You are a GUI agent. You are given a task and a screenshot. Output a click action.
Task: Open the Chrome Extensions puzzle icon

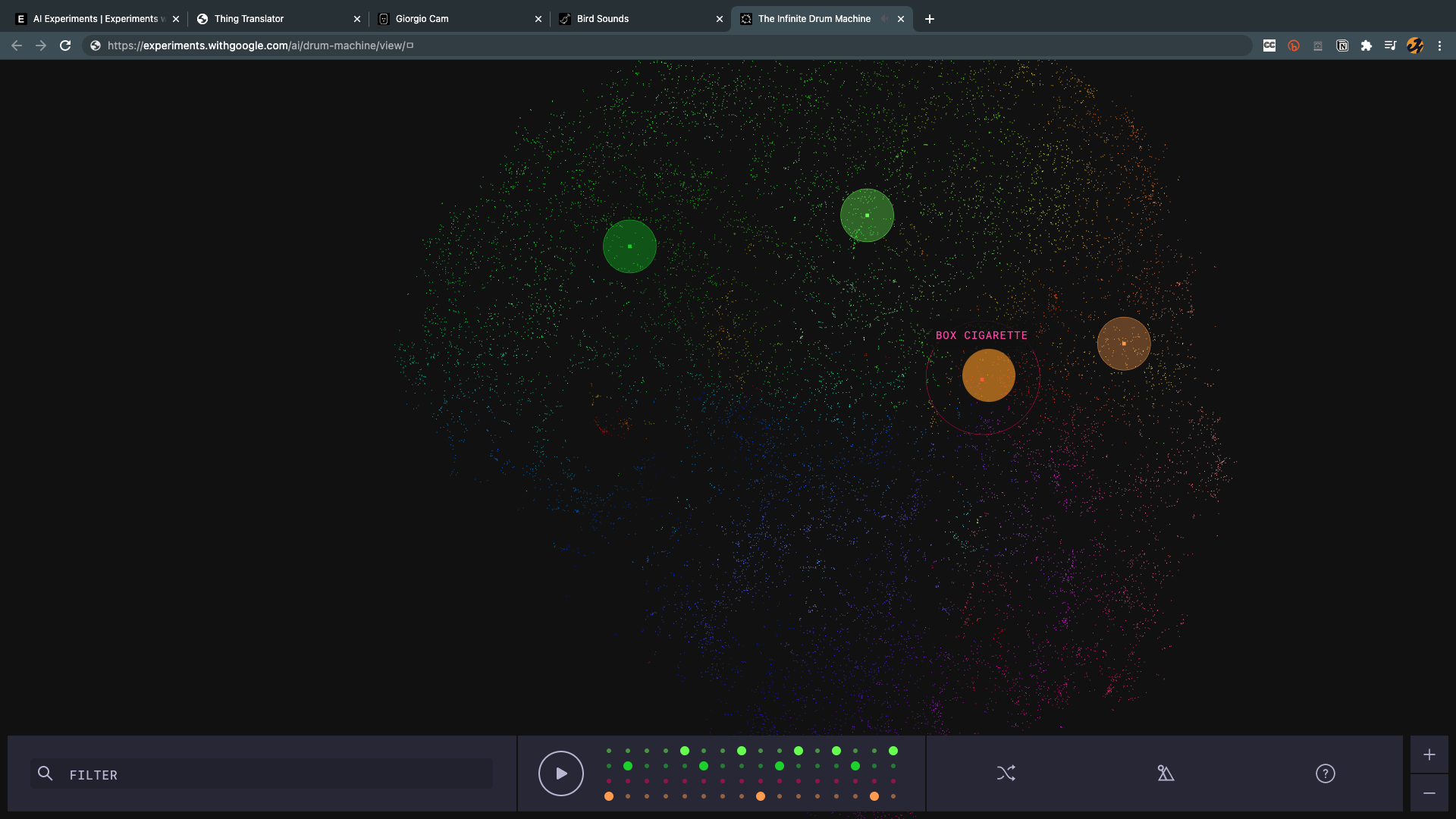coord(1367,45)
